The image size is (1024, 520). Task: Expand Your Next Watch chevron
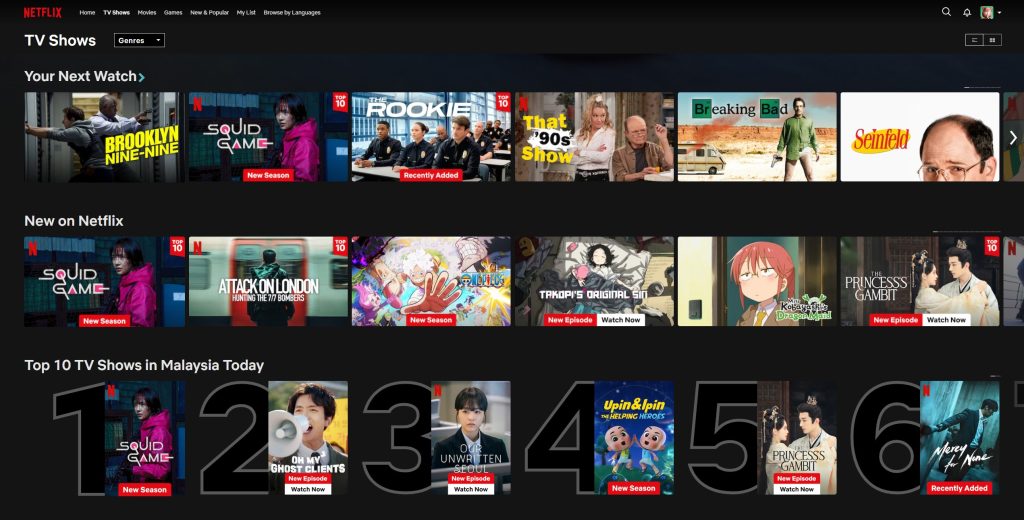[142, 77]
